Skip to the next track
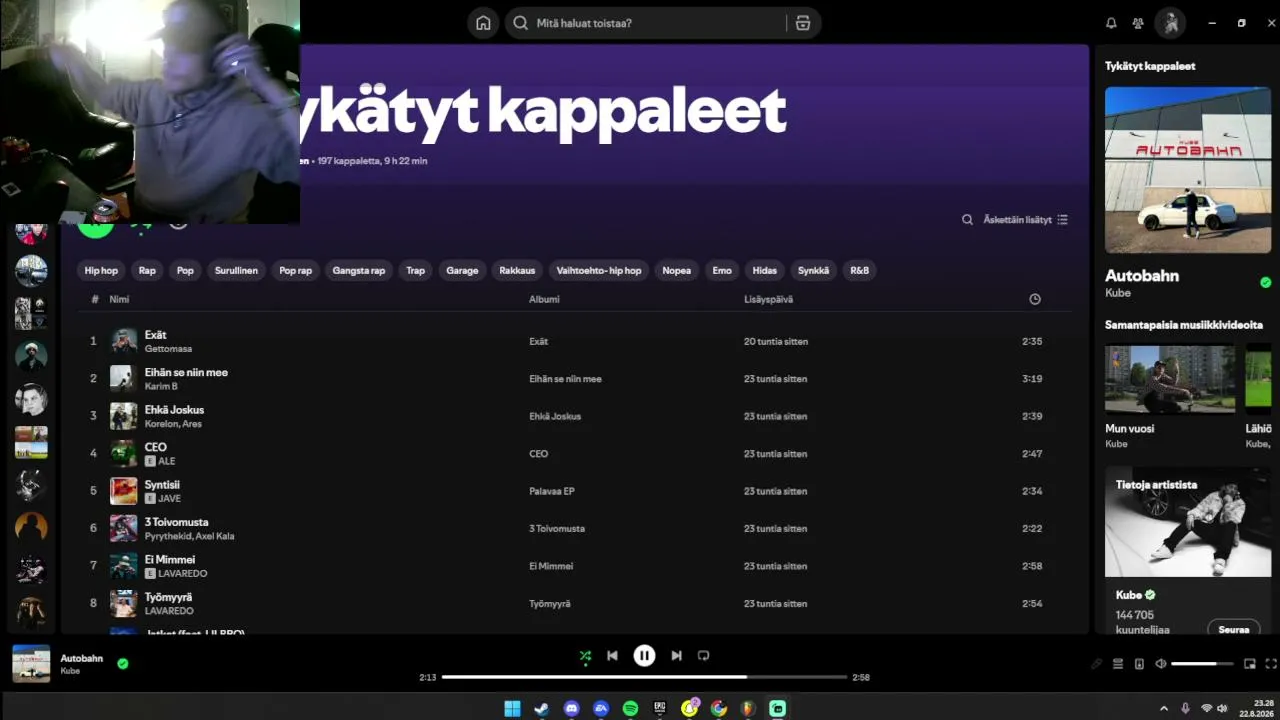 click(676, 656)
